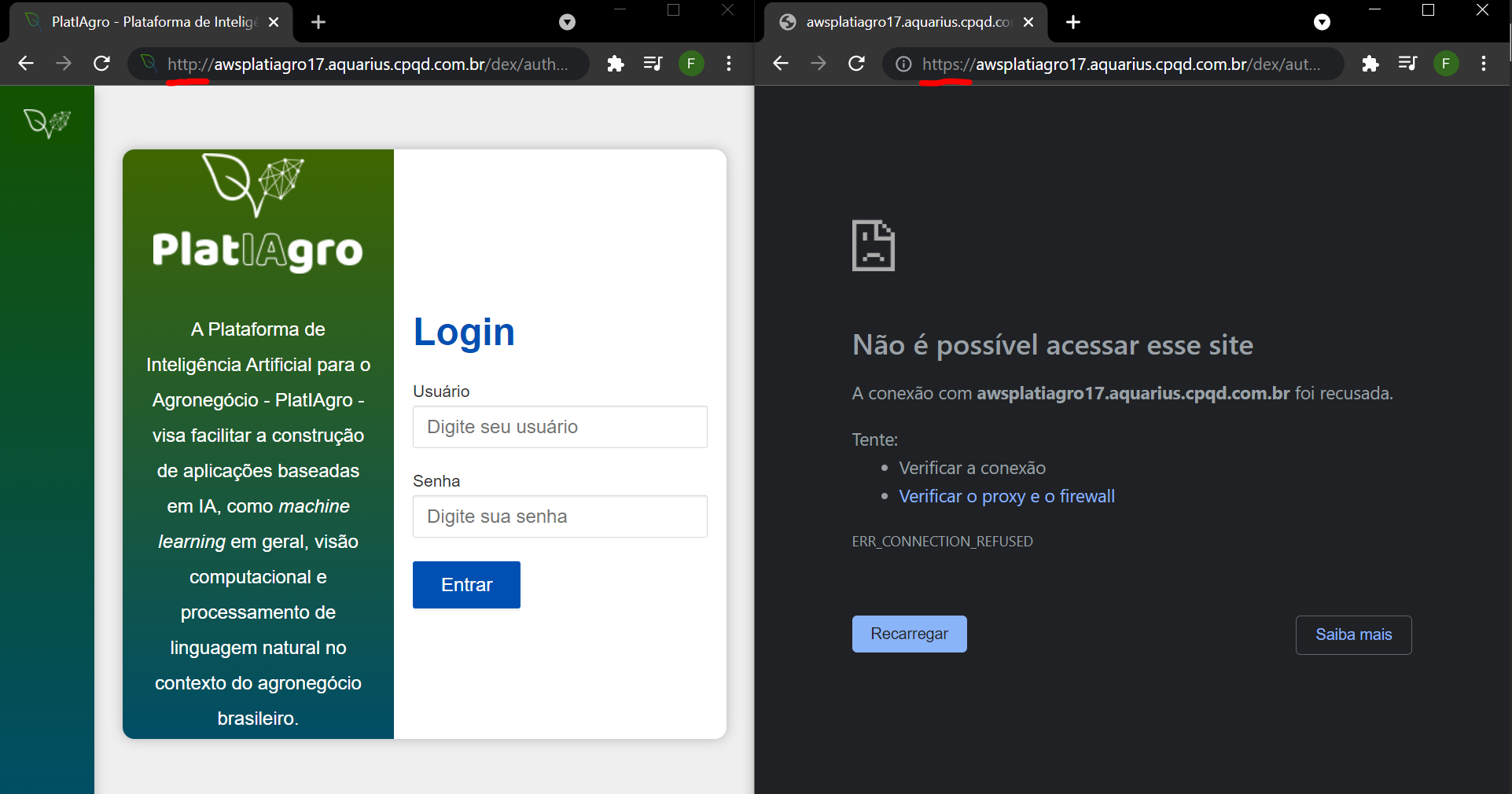1512x794 pixels.
Task: Click the Back arrow in left browser window
Action: pyautogui.click(x=26, y=64)
